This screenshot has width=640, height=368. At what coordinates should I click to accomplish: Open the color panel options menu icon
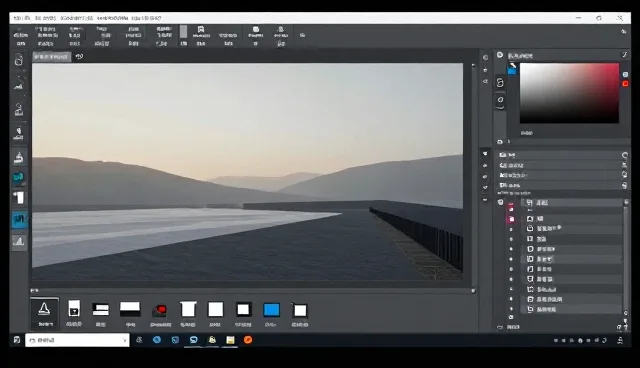point(624,55)
